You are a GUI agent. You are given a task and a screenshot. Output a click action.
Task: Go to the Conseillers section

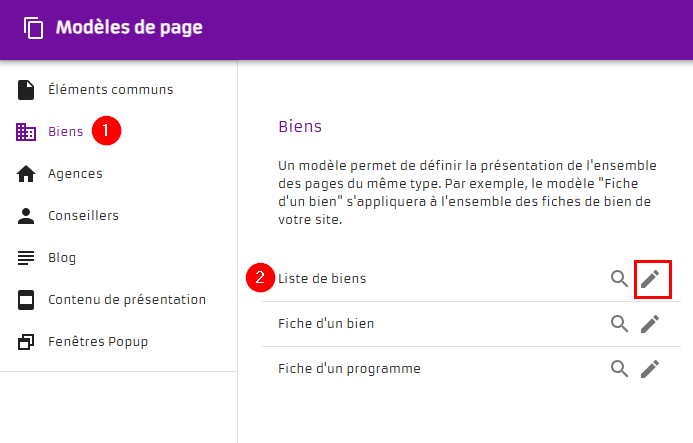(83, 216)
